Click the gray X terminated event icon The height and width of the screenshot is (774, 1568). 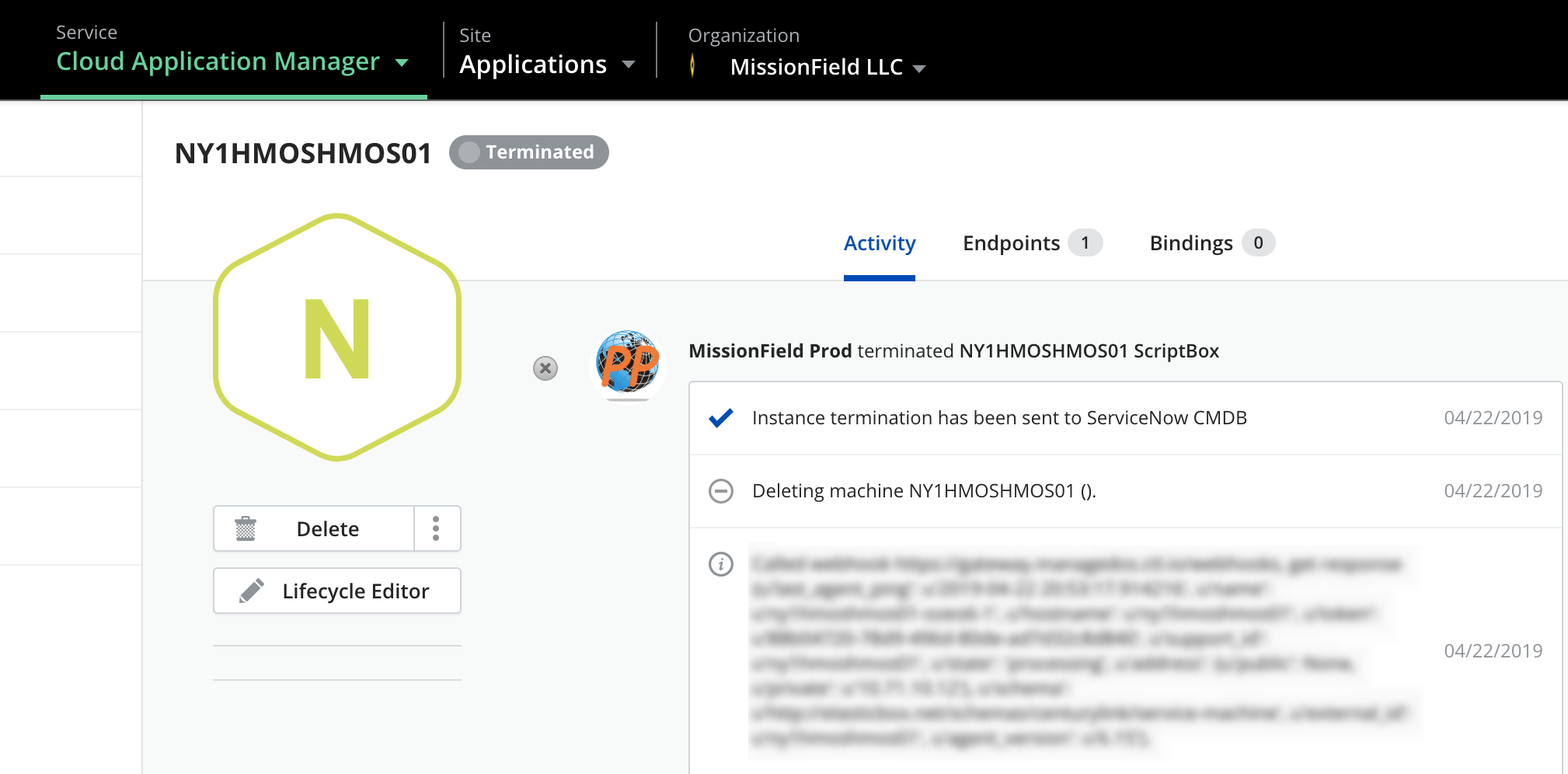coord(545,368)
